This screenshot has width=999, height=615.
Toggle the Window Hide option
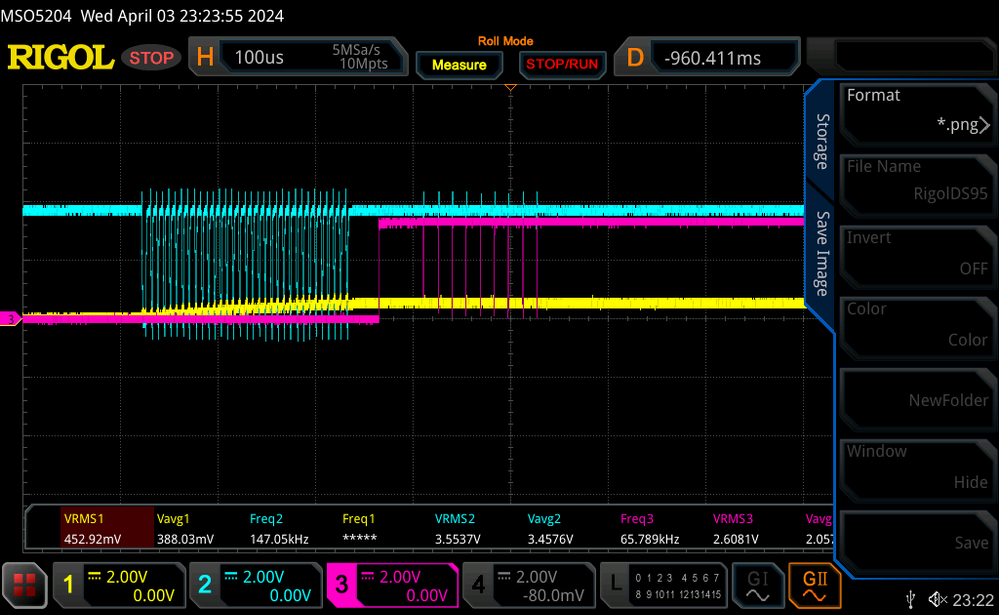click(917, 471)
